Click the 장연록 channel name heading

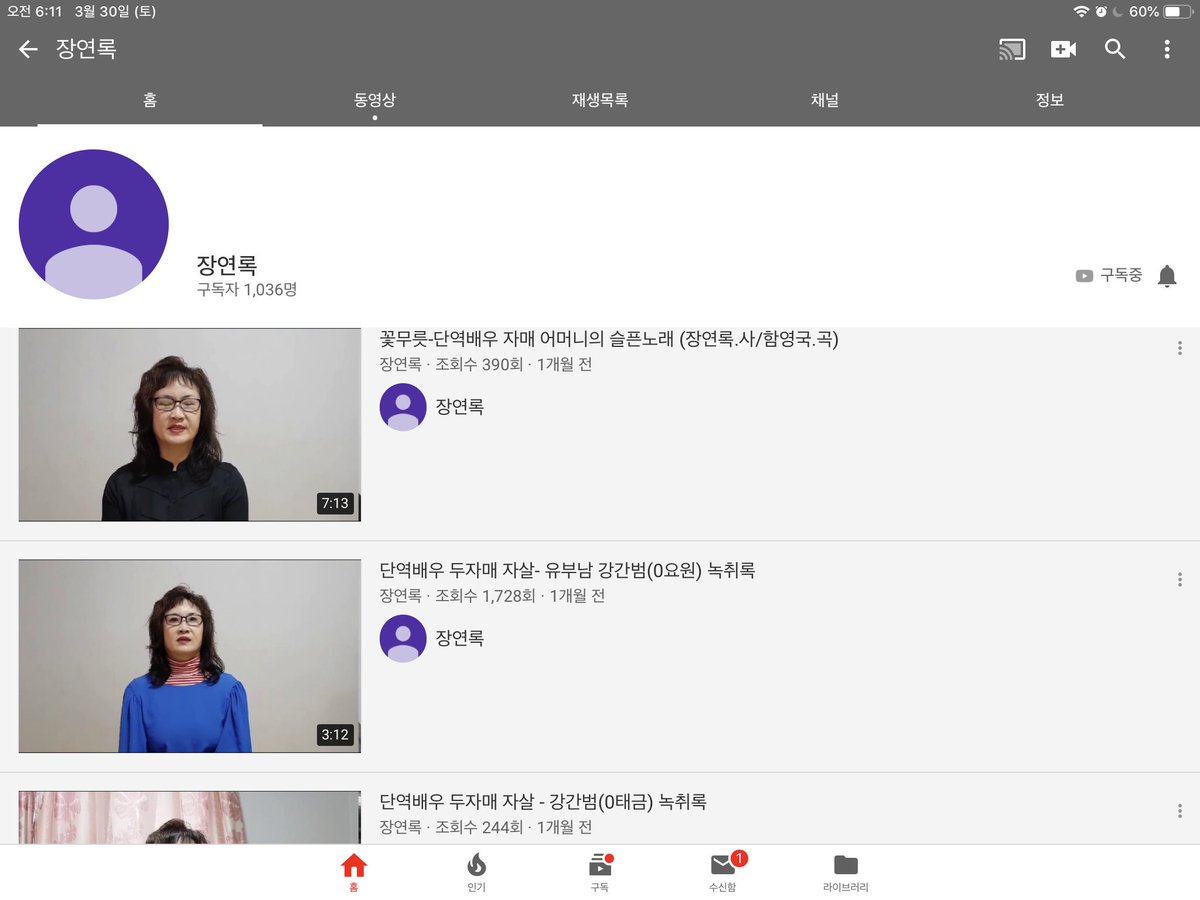[227, 265]
